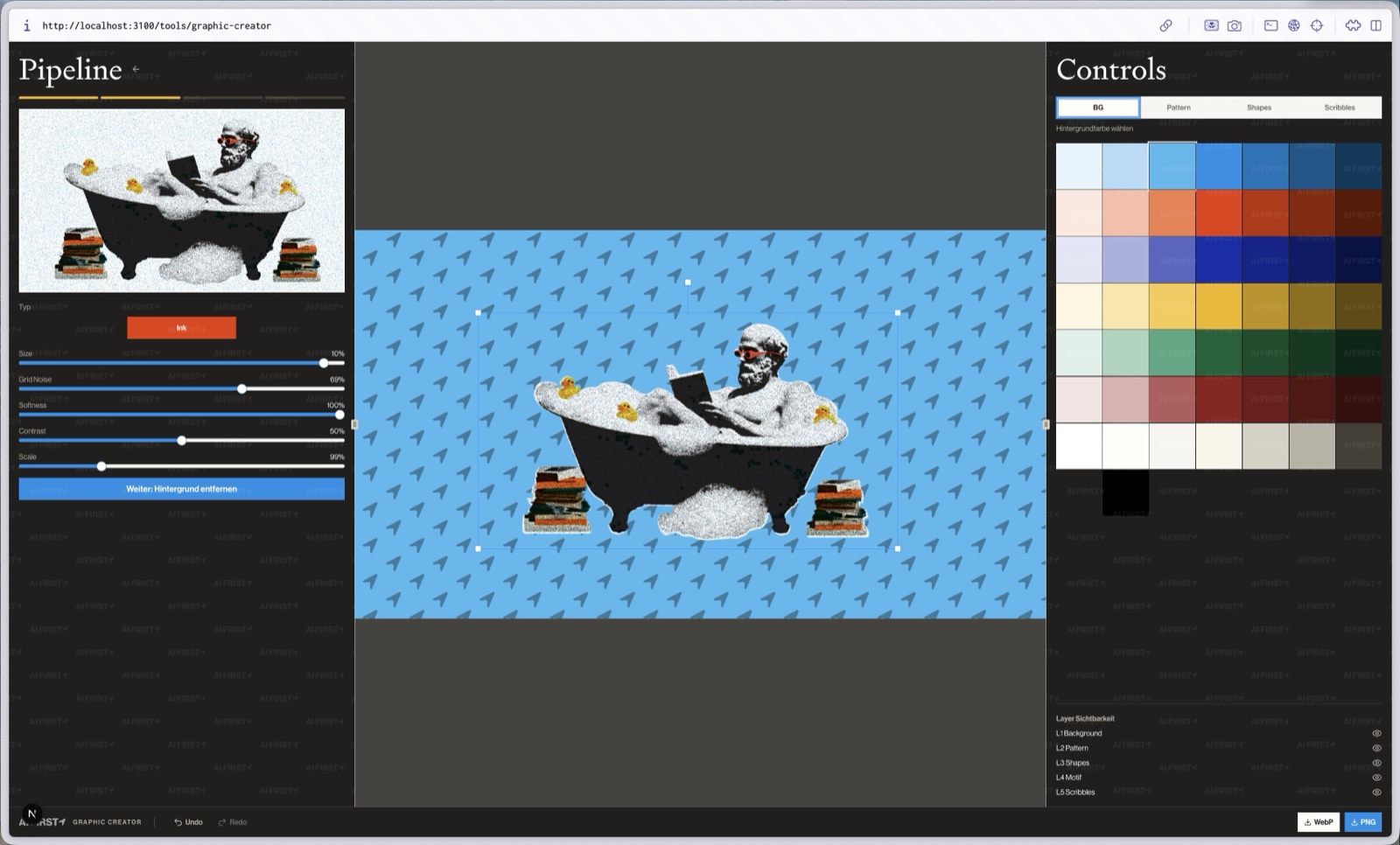This screenshot has height=845, width=1400.
Task: Switch to the Scribbles tab
Action: click(1339, 108)
